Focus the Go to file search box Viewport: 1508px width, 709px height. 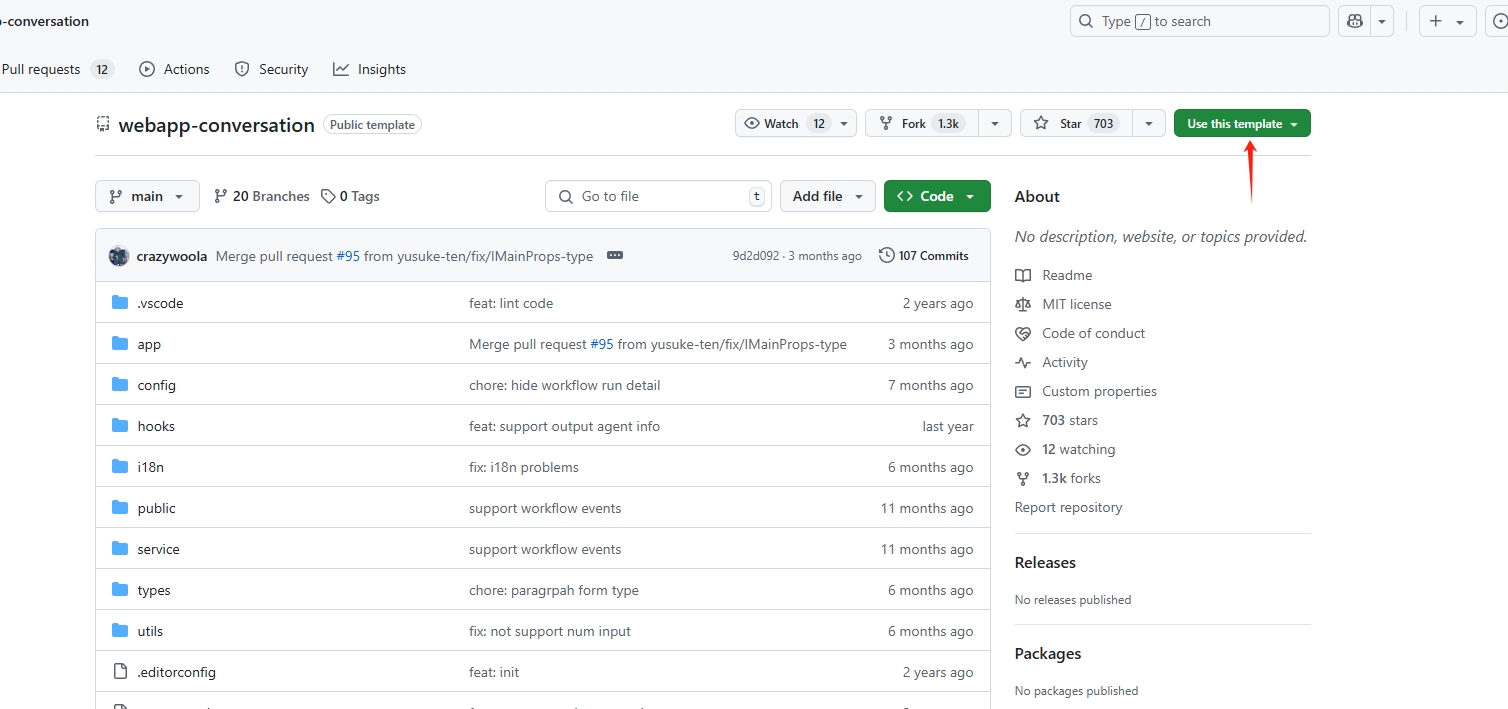pos(658,196)
